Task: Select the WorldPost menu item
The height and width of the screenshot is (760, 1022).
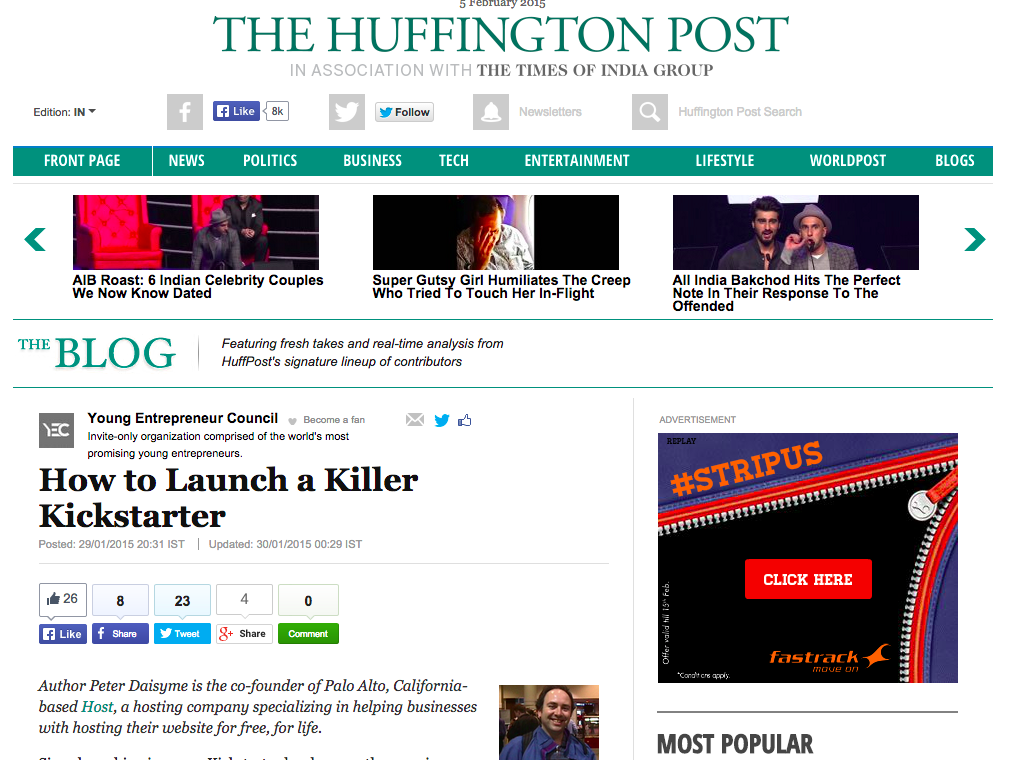Action: [847, 161]
